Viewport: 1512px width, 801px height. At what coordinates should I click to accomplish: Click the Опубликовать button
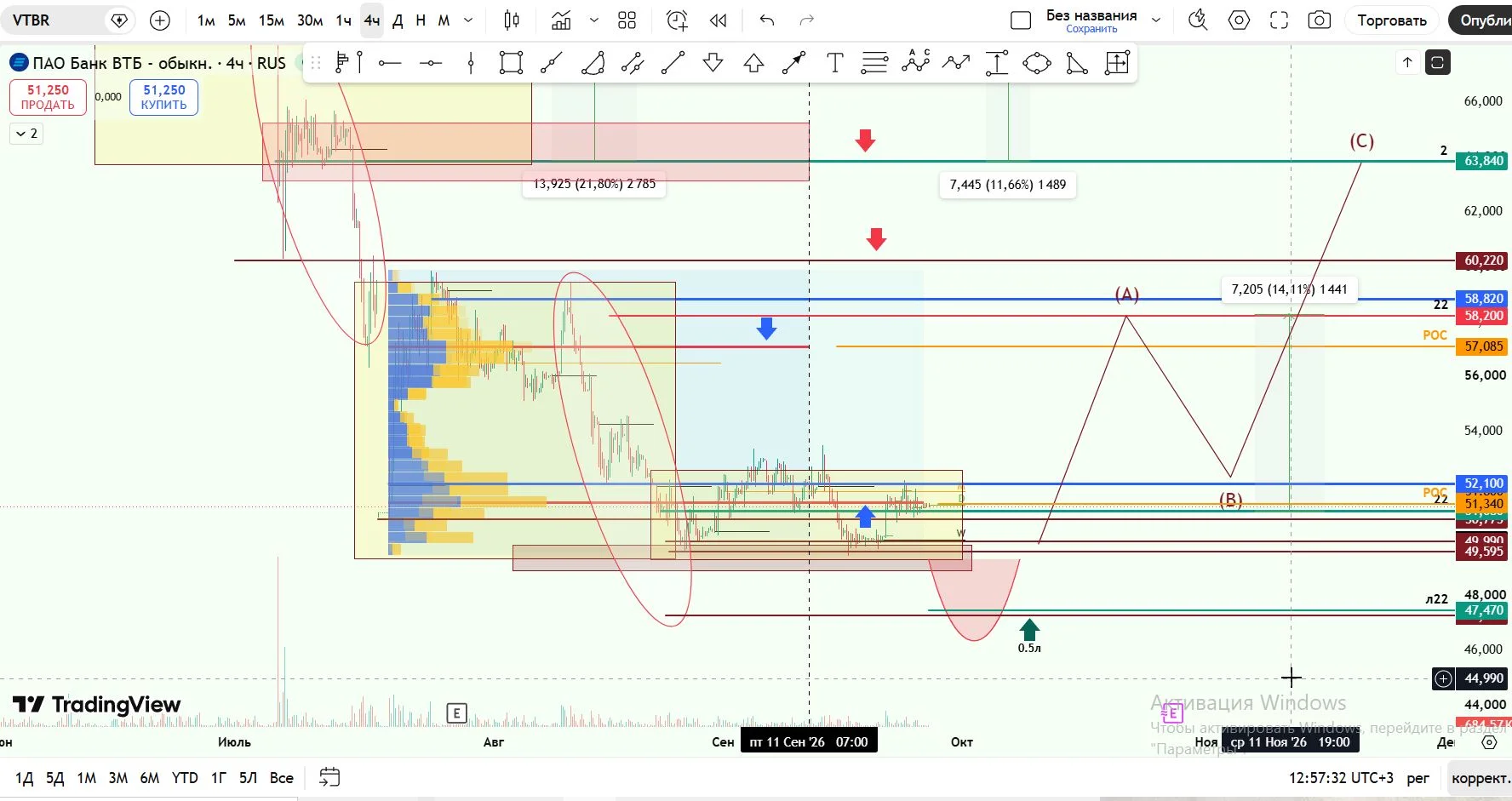pyautogui.click(x=1481, y=20)
